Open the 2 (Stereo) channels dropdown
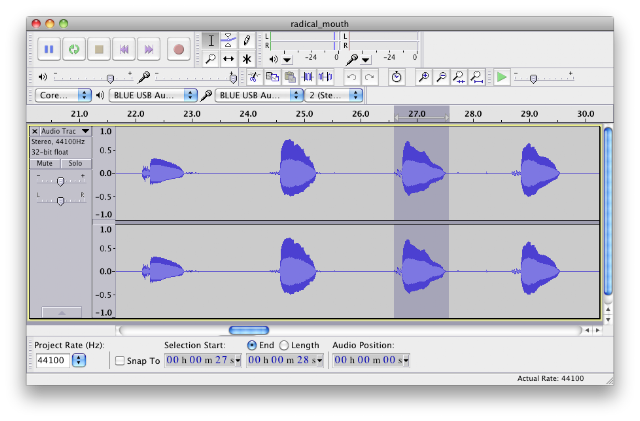The width and height of the screenshot is (640, 421). click(334, 95)
